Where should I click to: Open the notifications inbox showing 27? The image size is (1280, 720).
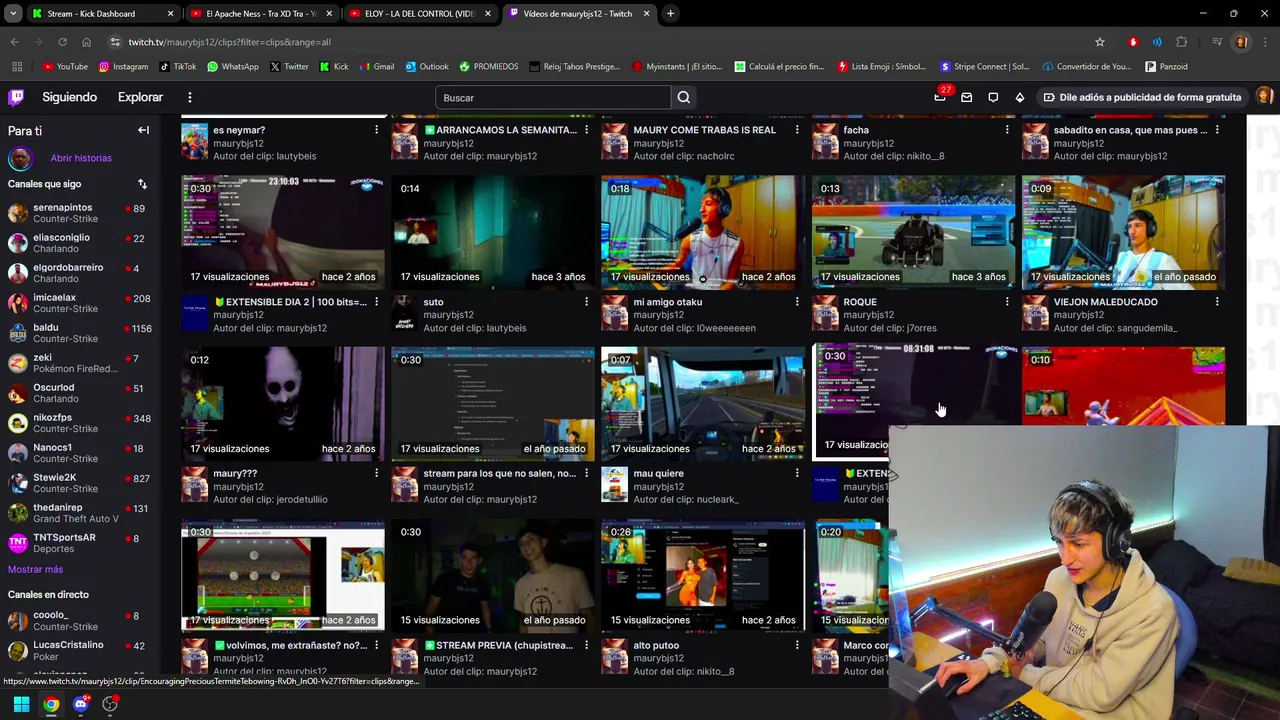[x=940, y=97]
